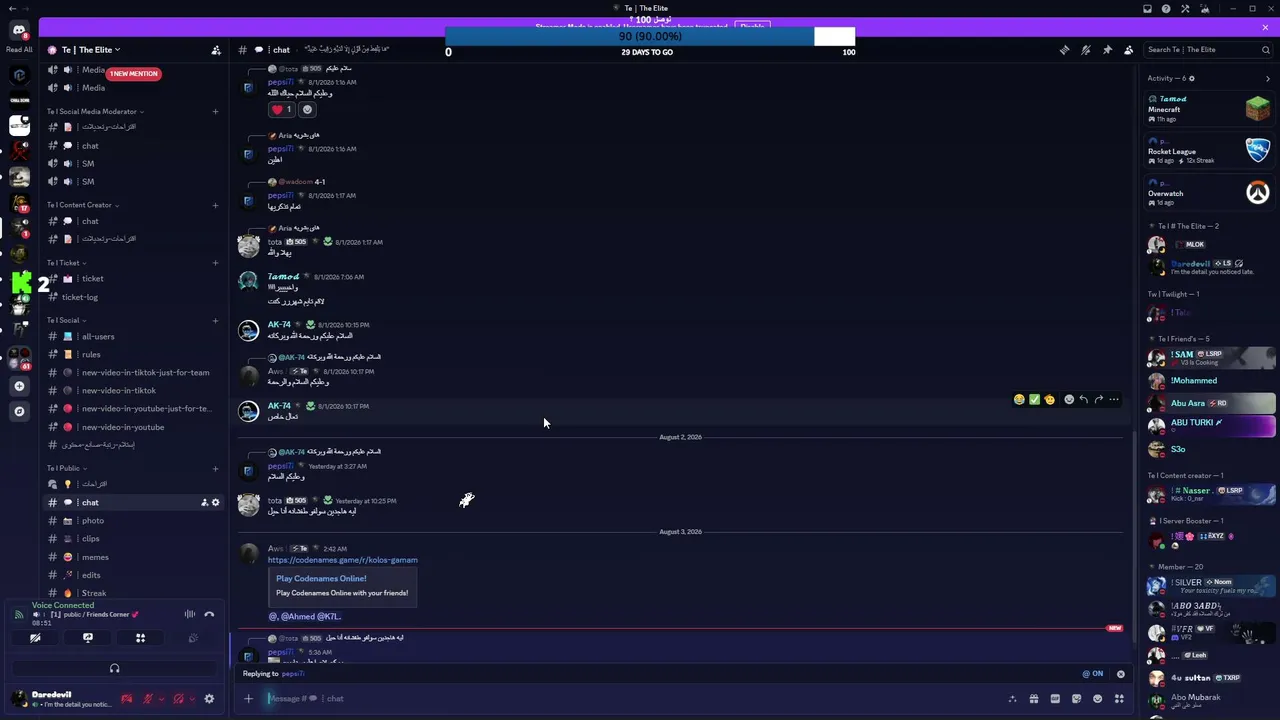Add a server with the plus icon
Screen dimensions: 1280x720
tap(19, 386)
